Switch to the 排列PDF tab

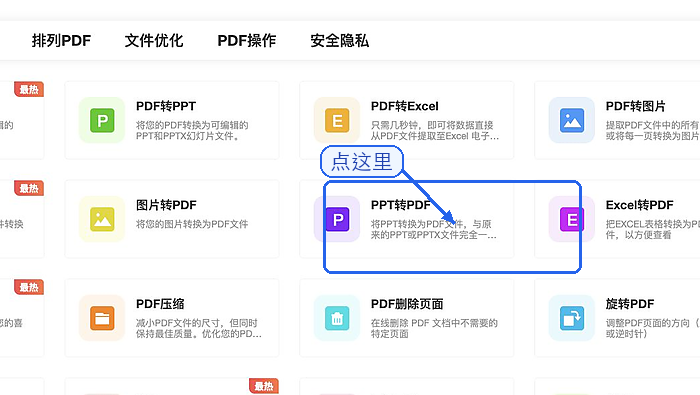[x=61, y=41]
